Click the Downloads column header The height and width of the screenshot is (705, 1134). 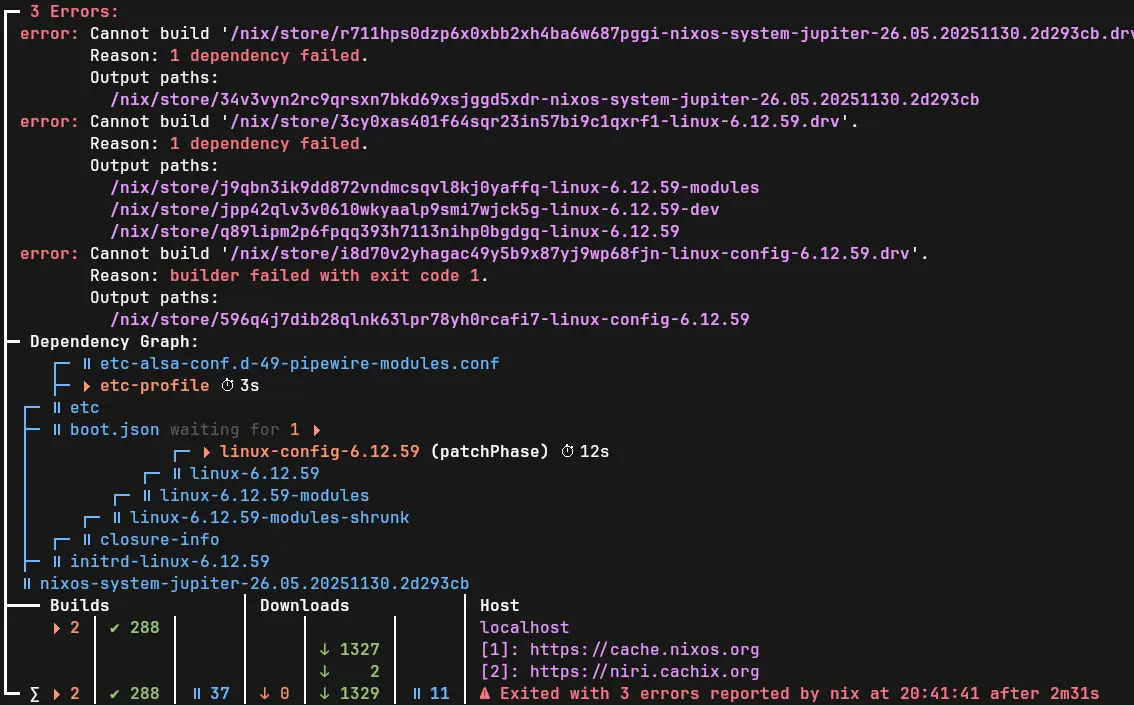point(304,605)
